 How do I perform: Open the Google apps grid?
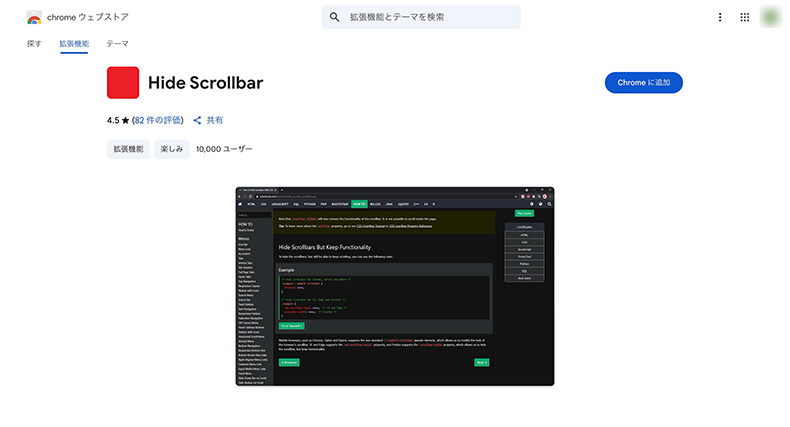coord(744,17)
